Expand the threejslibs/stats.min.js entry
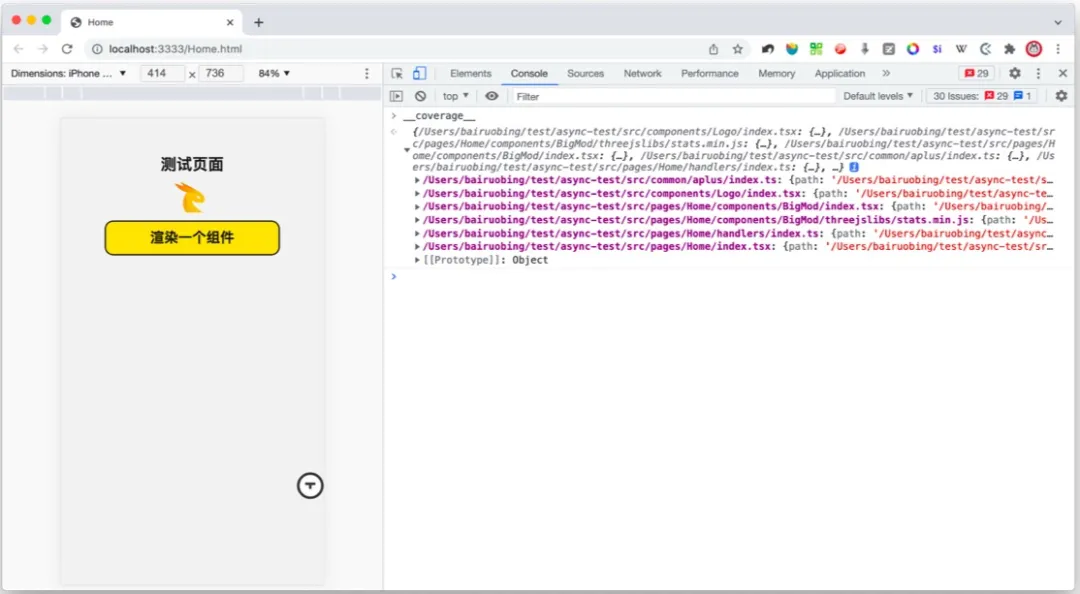 coord(417,221)
